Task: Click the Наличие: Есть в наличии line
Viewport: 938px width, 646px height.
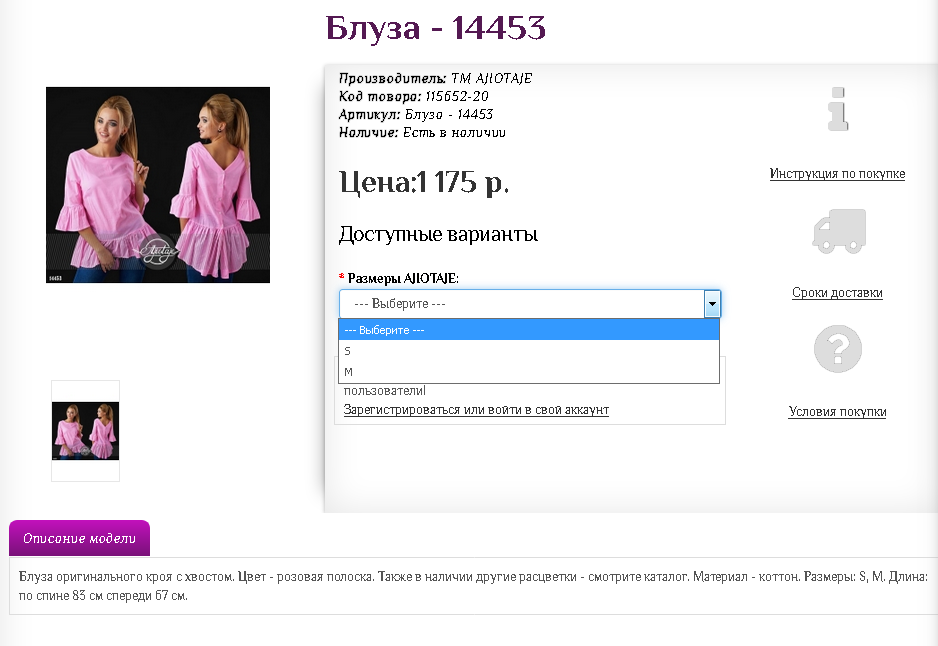Action: tap(422, 132)
